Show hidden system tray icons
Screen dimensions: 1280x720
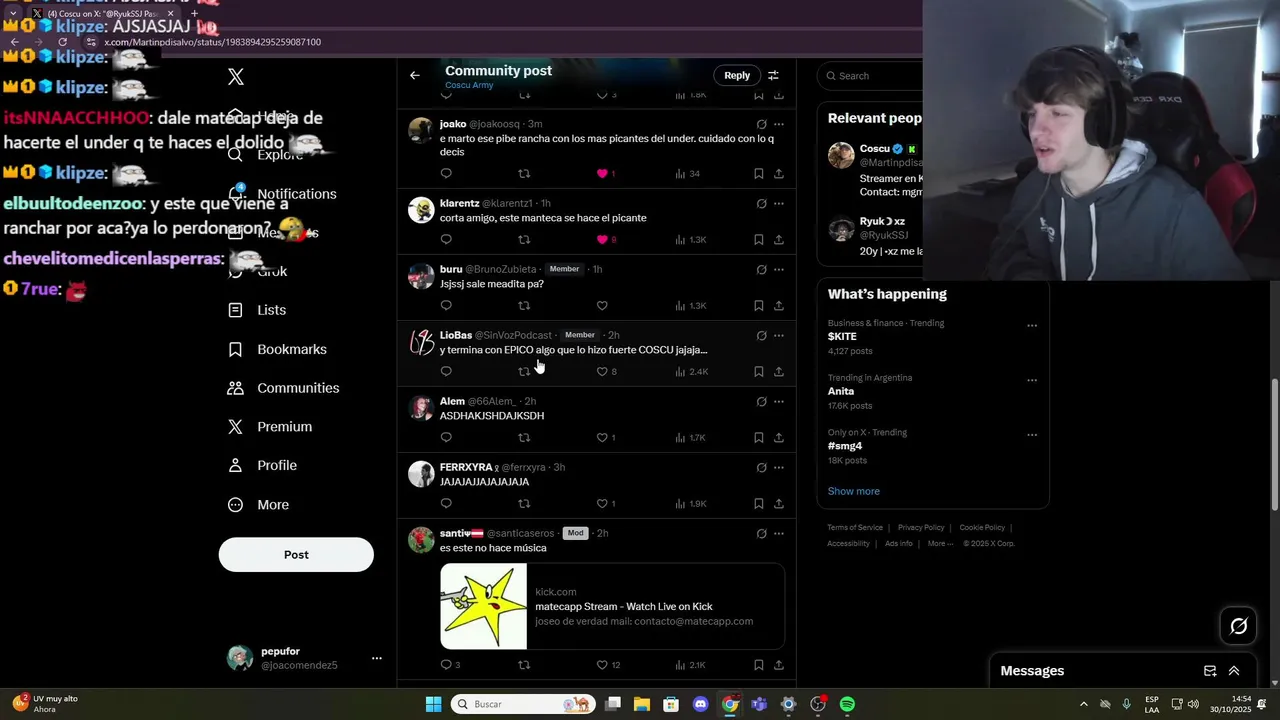coord(1083,704)
